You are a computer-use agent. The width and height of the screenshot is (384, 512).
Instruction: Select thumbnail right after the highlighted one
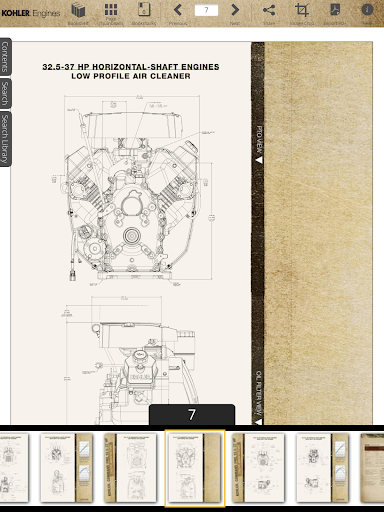259,467
